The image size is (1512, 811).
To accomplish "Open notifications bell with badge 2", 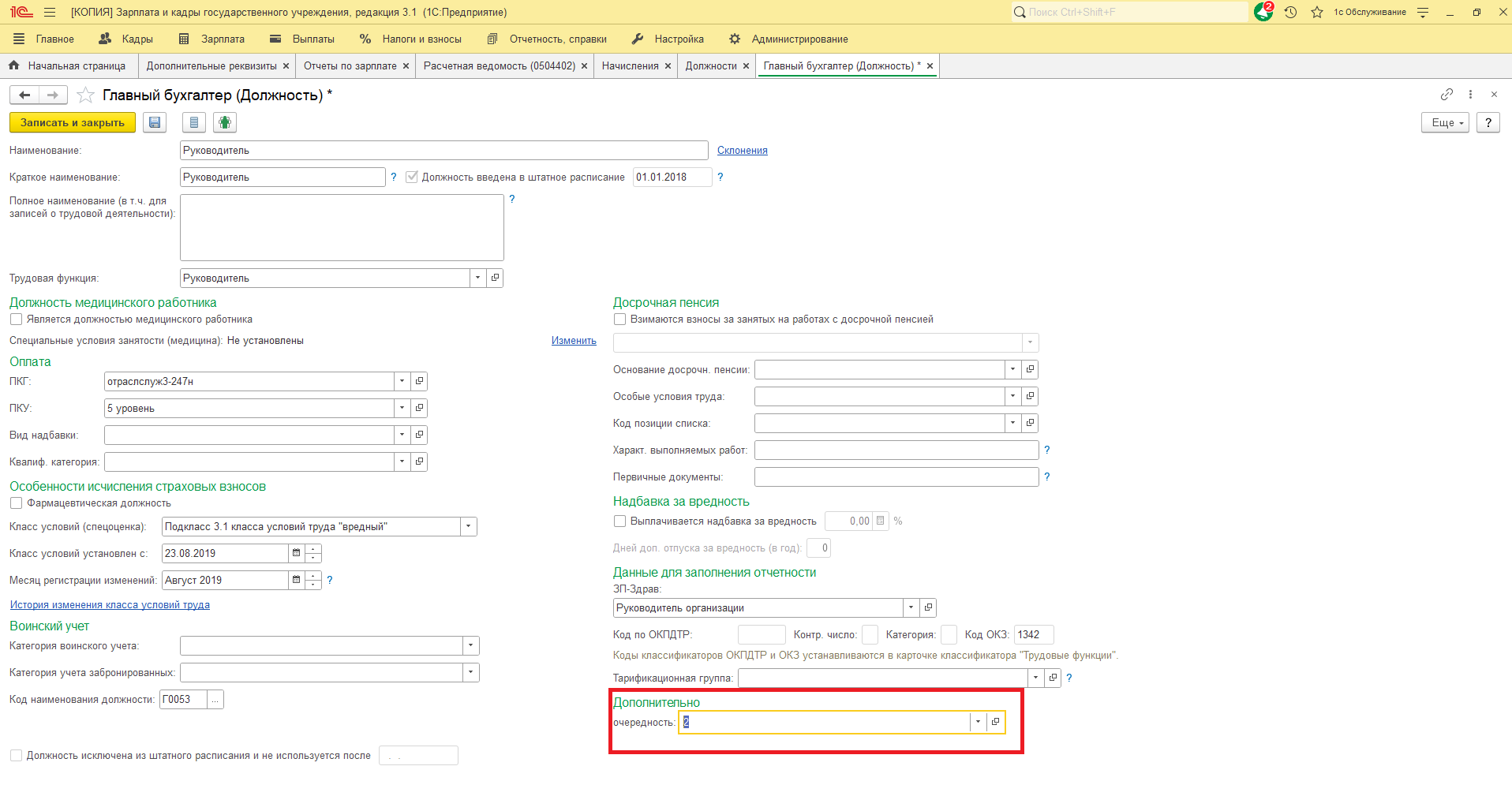I will tap(1263, 12).
